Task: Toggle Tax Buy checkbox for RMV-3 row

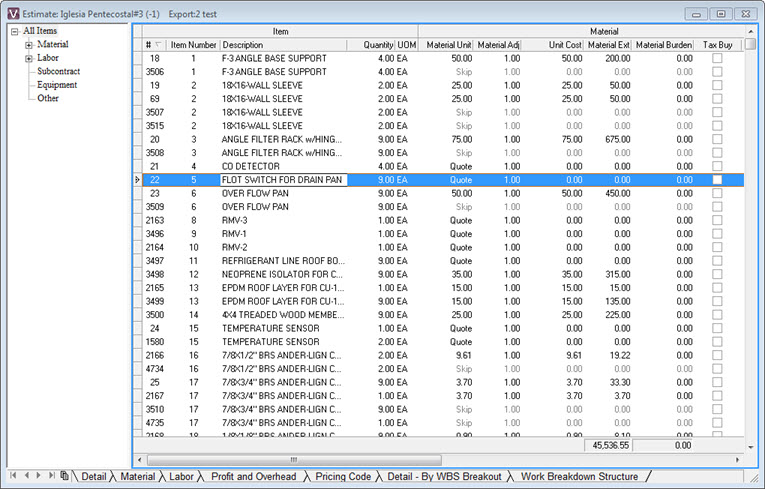Action: pyautogui.click(x=717, y=220)
